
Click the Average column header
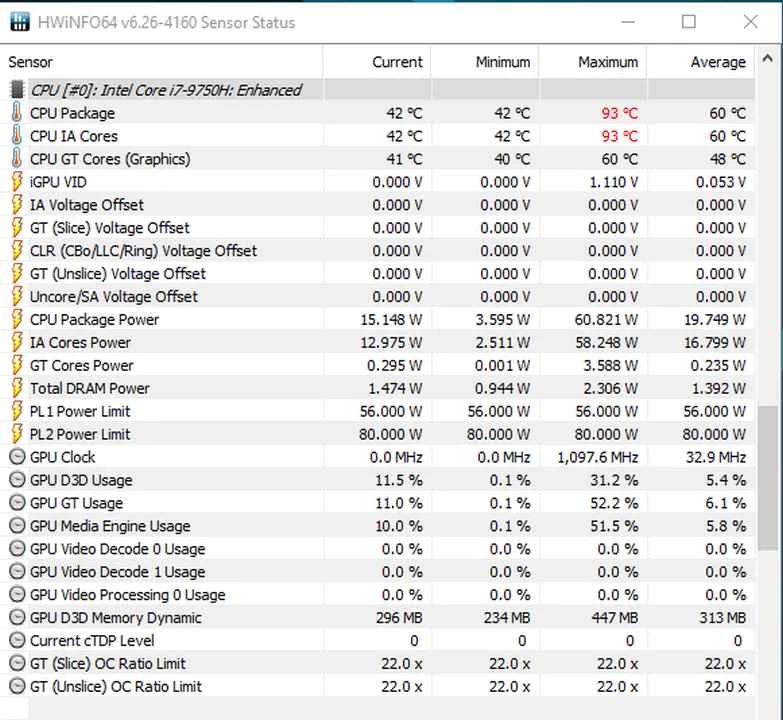click(701, 62)
